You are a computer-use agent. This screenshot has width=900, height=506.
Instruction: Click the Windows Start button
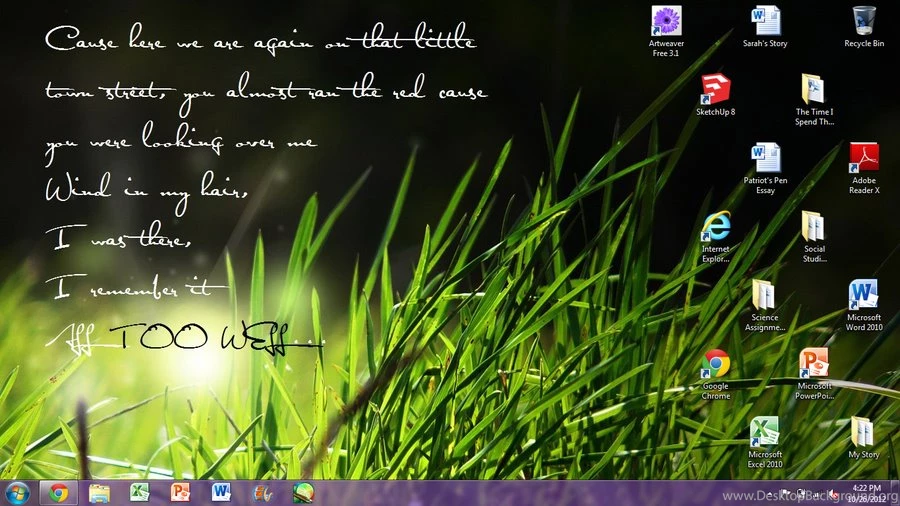tap(17, 492)
